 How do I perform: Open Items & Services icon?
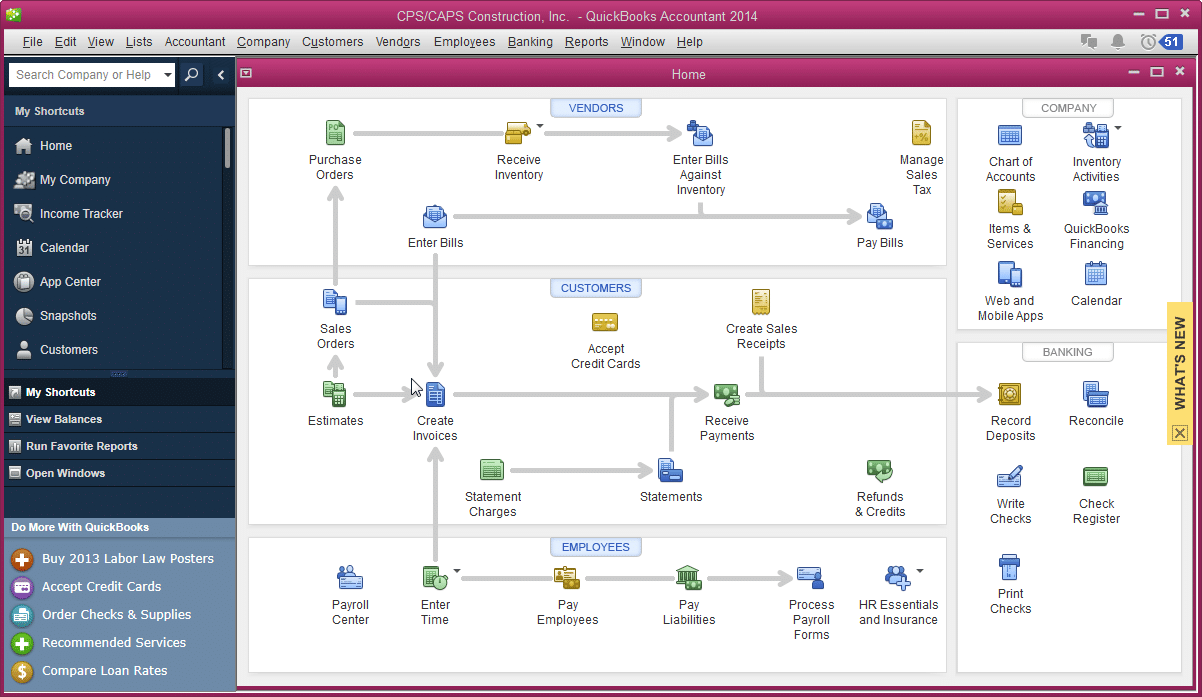1010,203
